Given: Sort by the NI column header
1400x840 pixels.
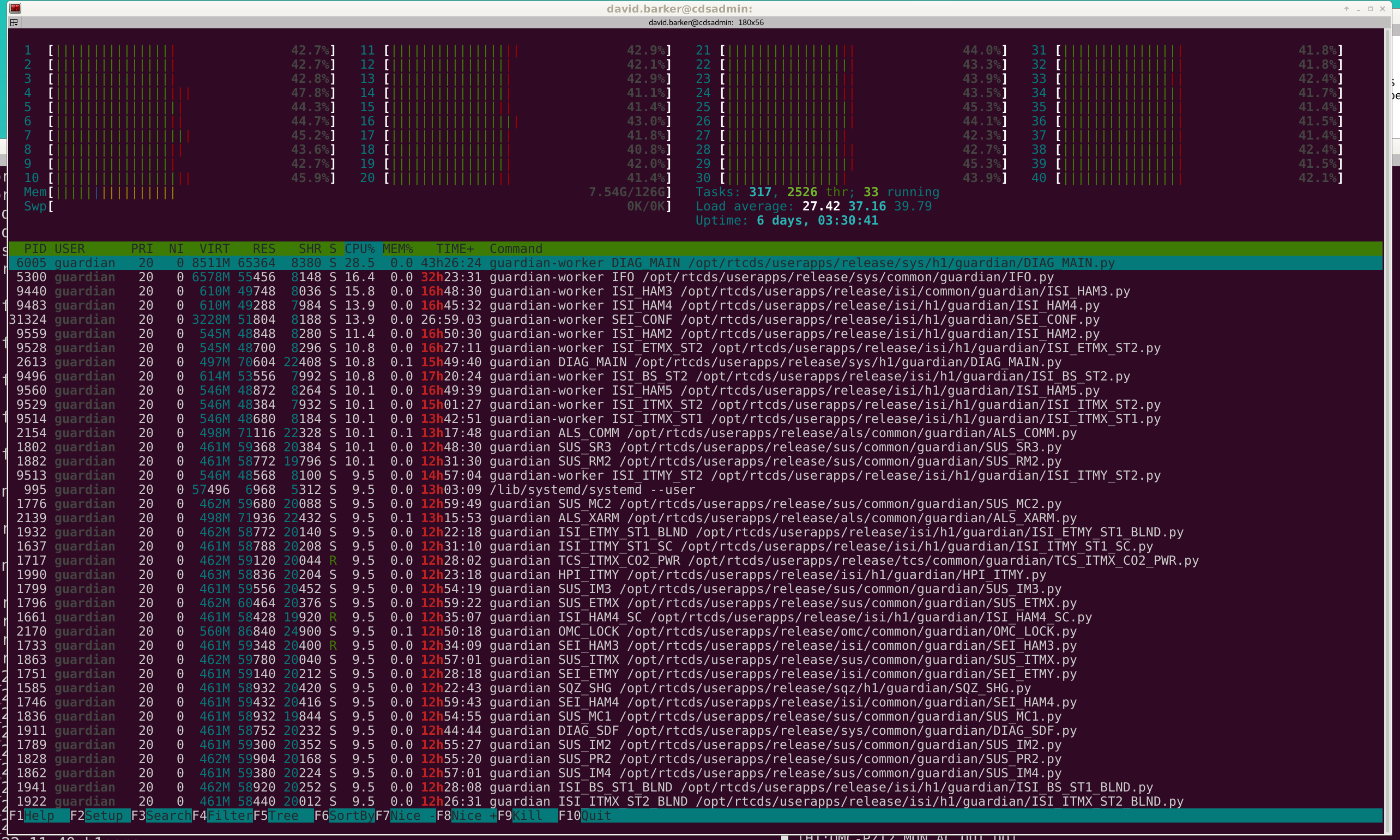Looking at the screenshot, I should click(176, 249).
